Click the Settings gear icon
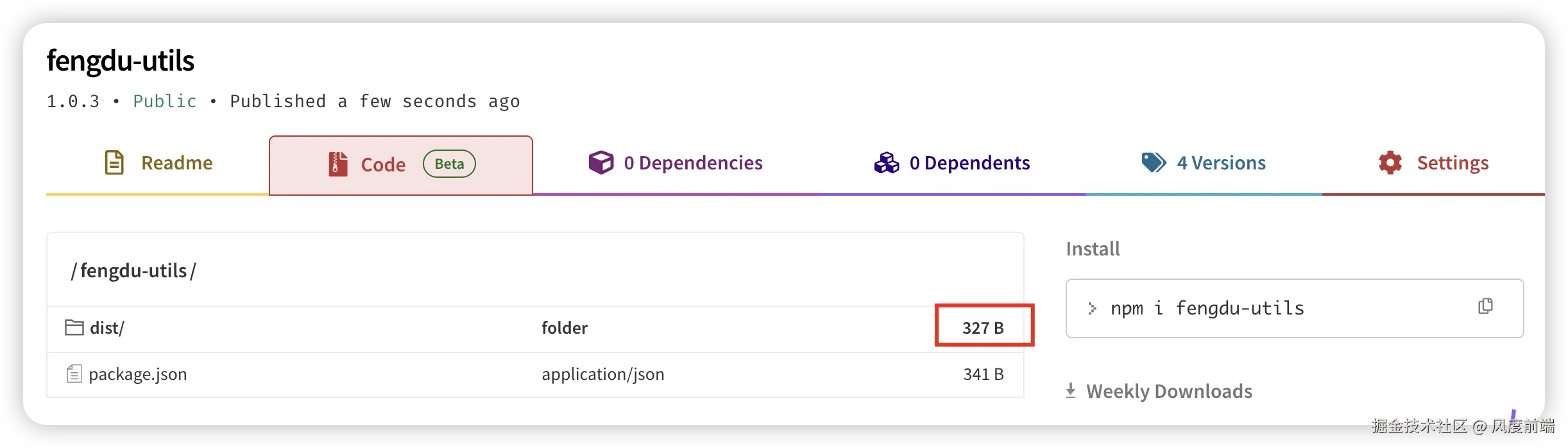The height and width of the screenshot is (448, 1568). coord(1390,162)
